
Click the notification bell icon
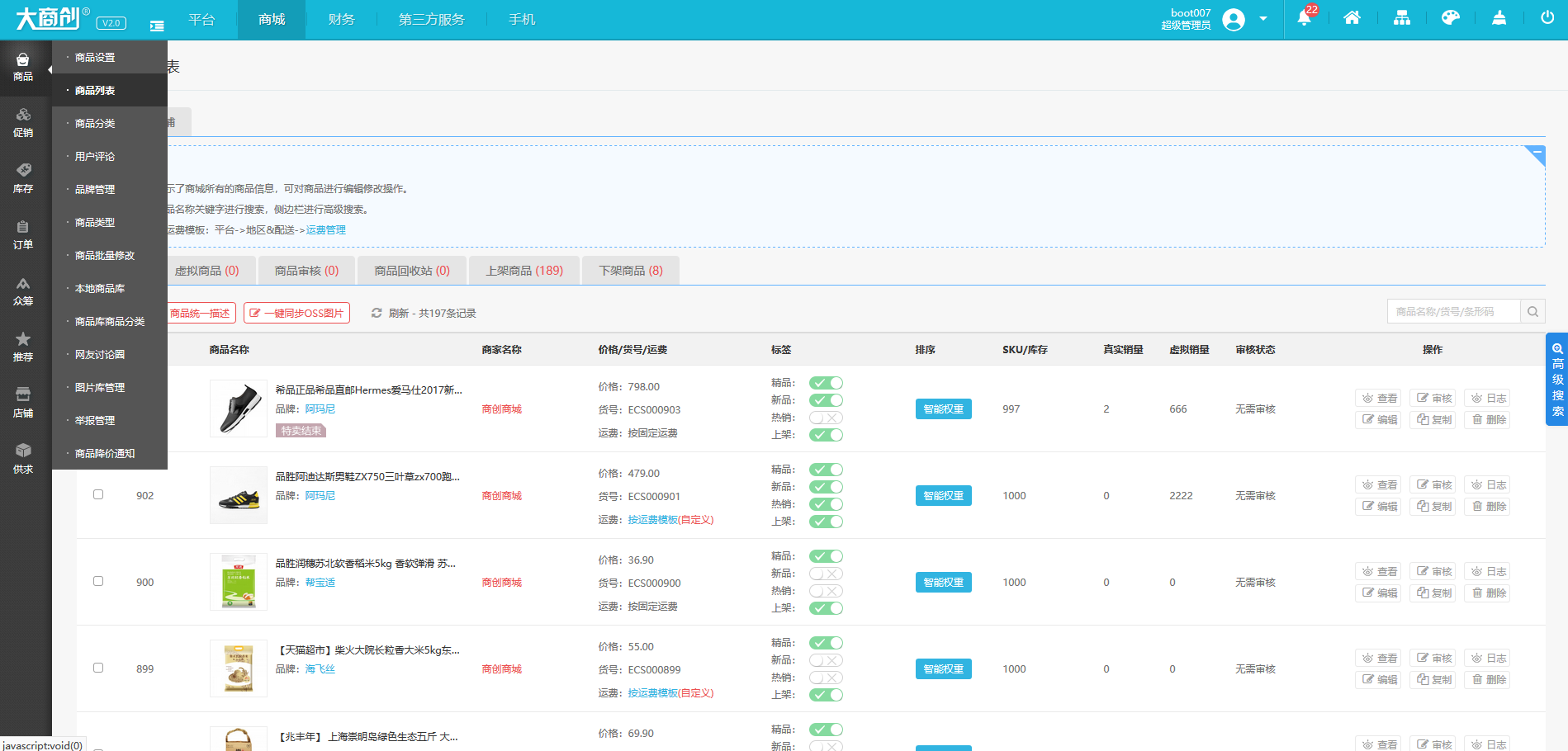(x=1304, y=18)
